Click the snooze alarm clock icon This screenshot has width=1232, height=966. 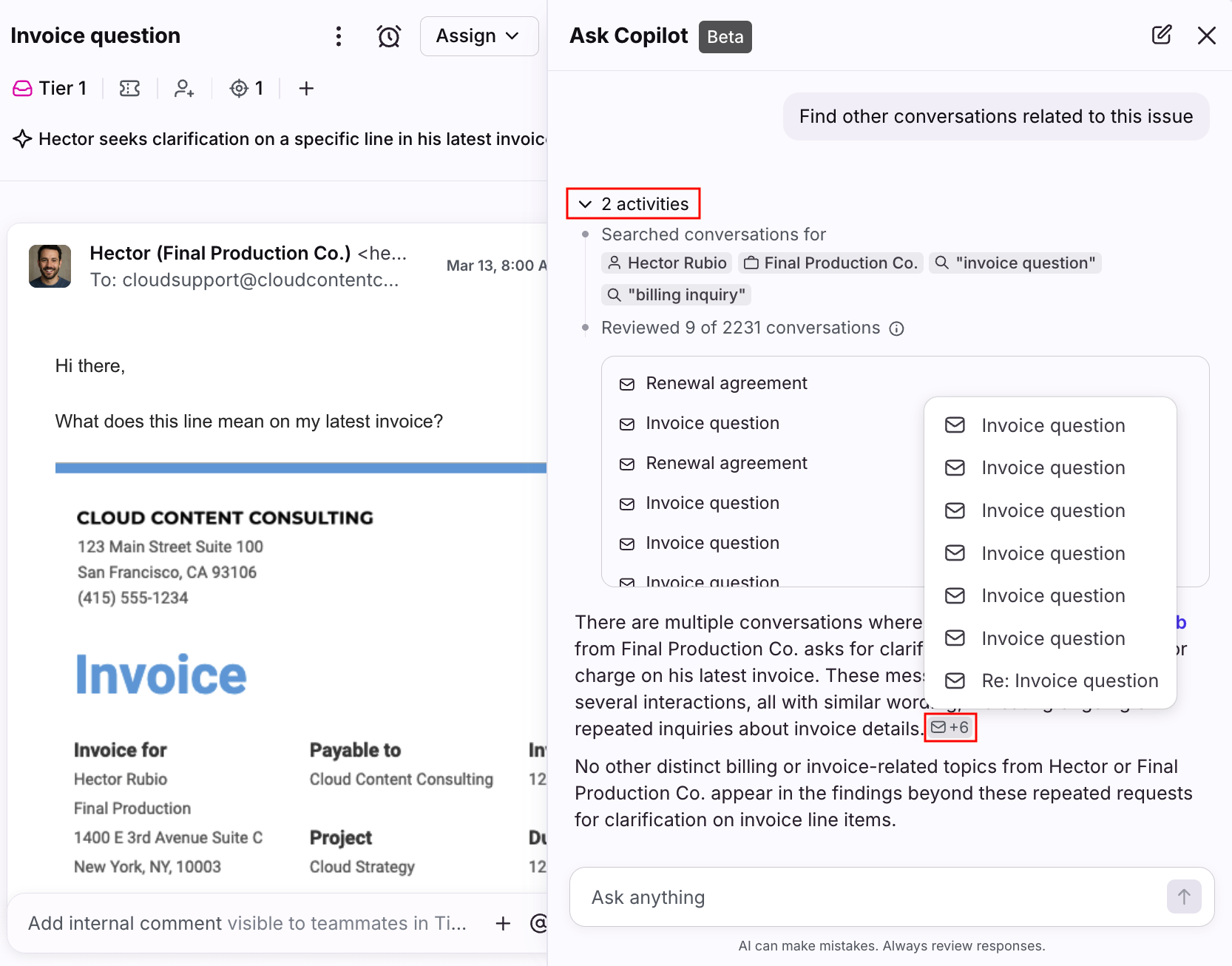tap(388, 36)
